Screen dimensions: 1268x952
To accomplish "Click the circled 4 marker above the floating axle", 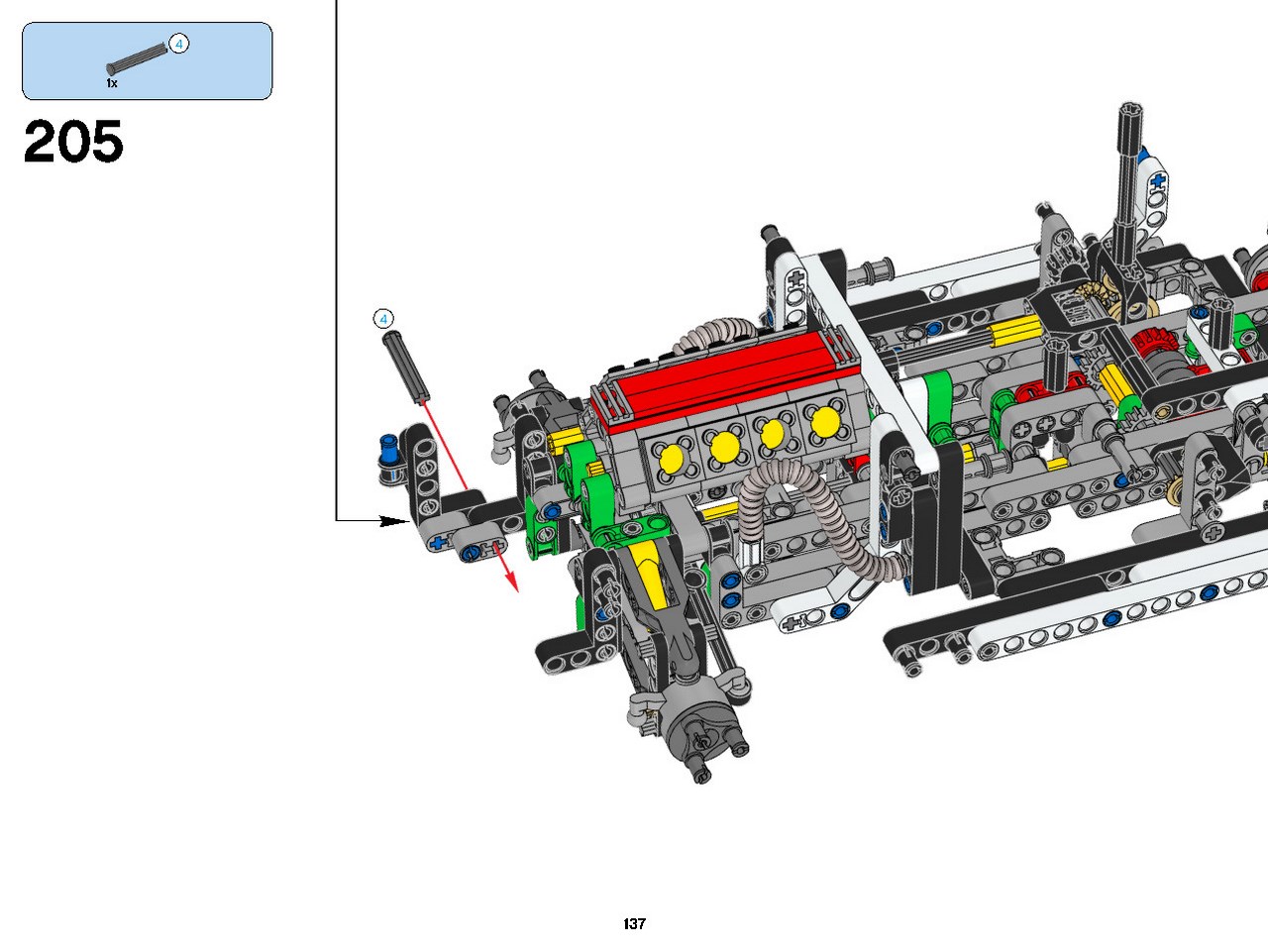I will click(383, 318).
